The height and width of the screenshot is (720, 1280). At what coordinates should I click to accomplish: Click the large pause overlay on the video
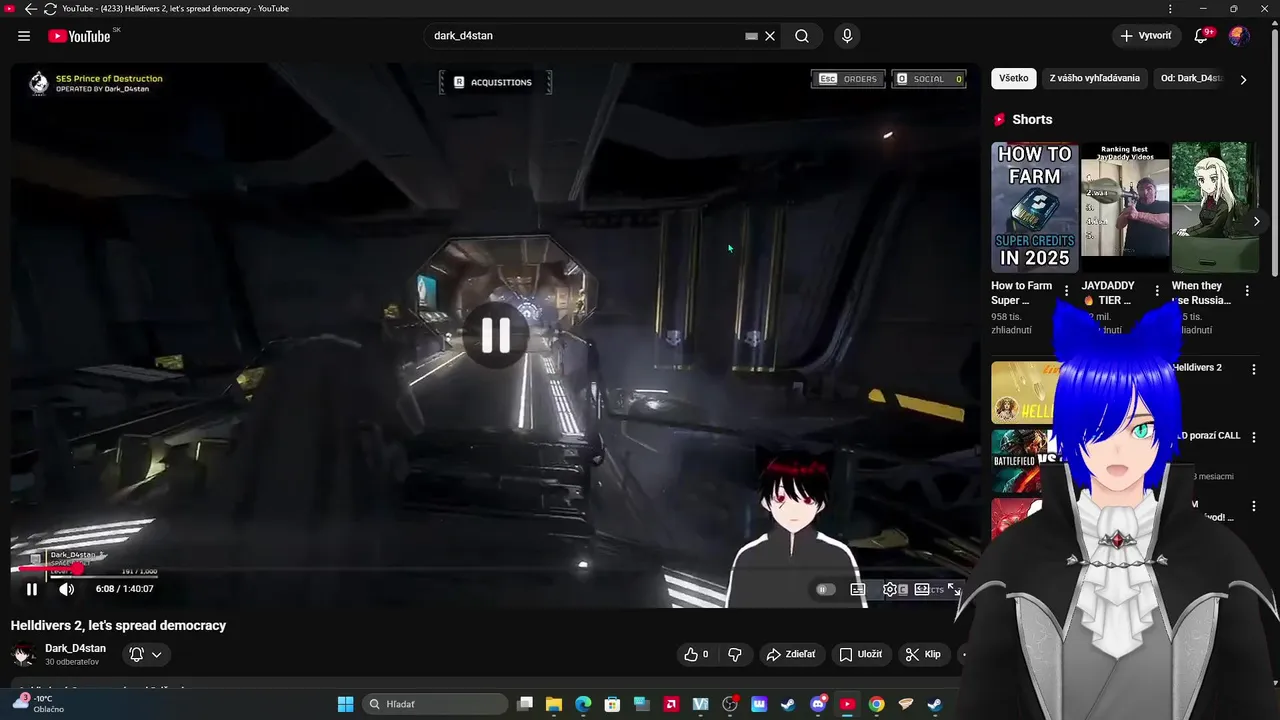tap(496, 336)
